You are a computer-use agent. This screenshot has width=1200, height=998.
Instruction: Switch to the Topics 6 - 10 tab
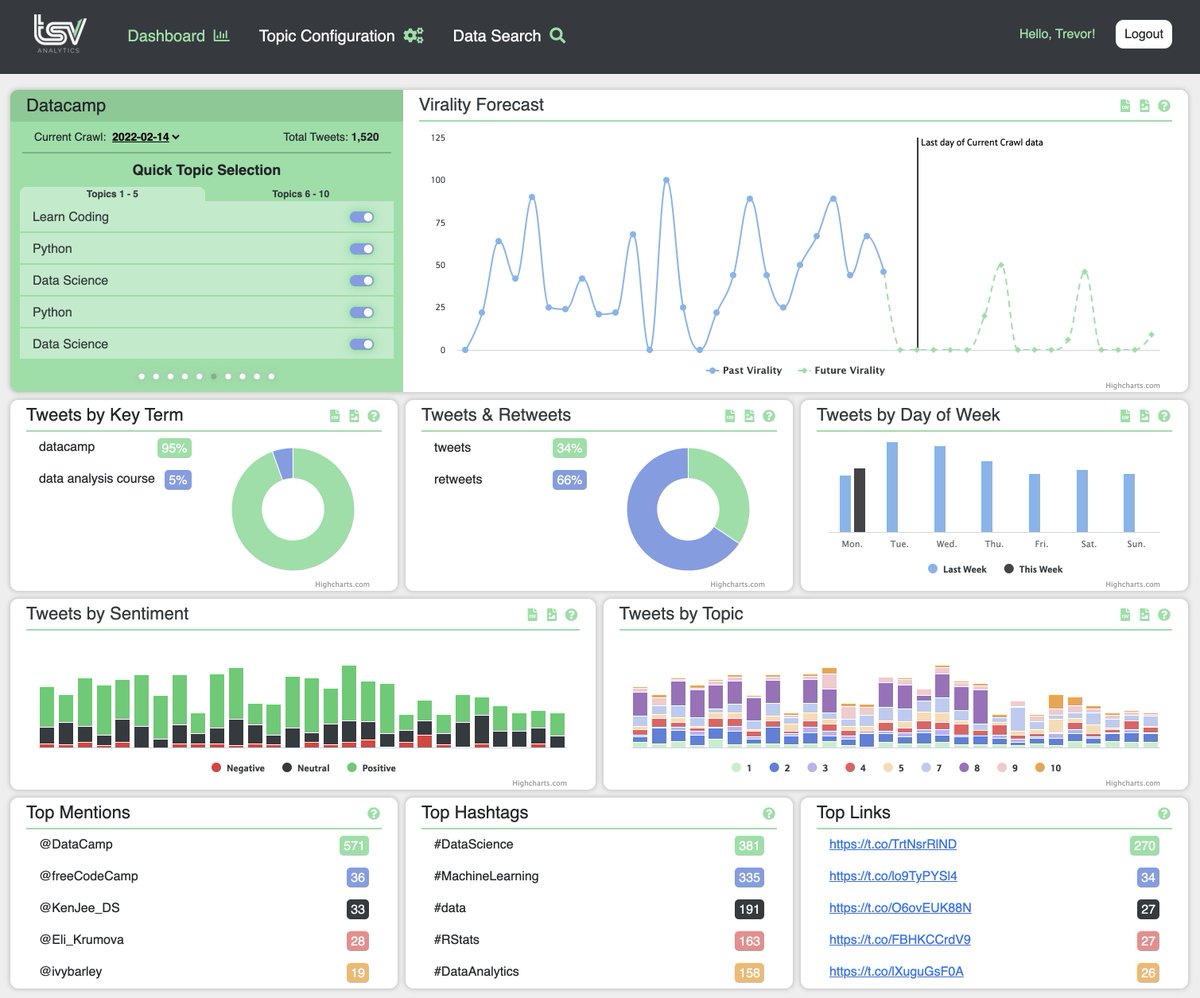300,194
